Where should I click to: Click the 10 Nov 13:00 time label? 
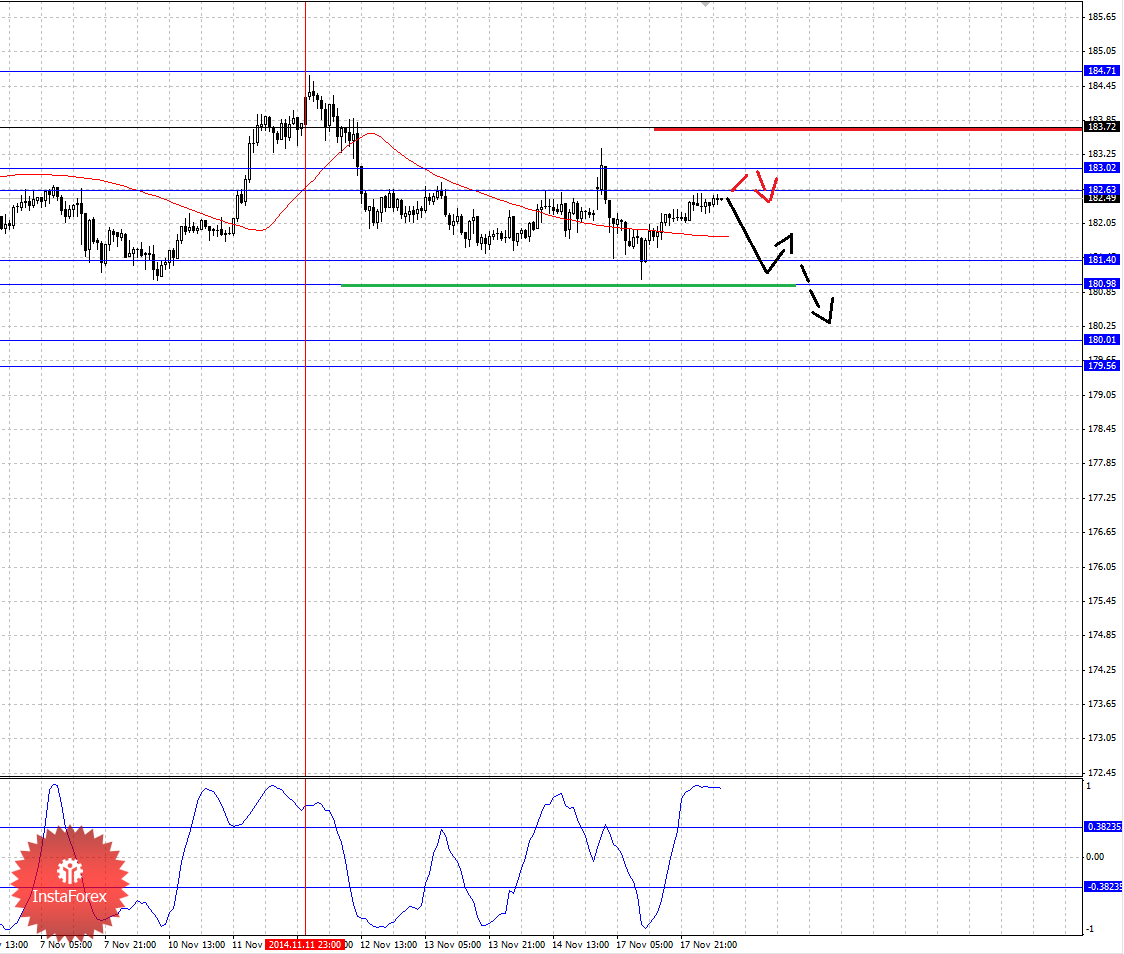[196, 945]
